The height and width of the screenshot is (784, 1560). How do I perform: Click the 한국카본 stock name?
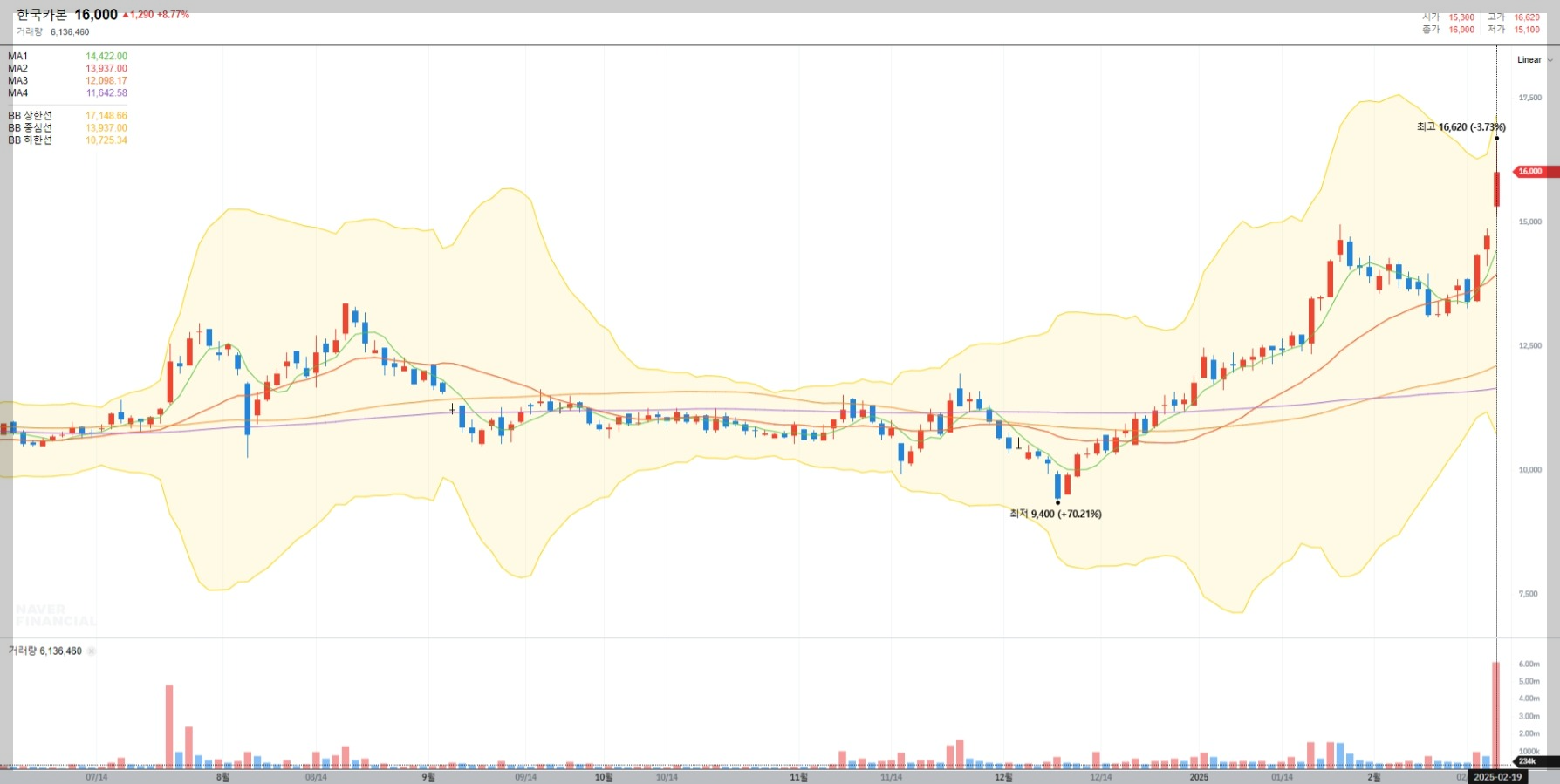point(42,15)
